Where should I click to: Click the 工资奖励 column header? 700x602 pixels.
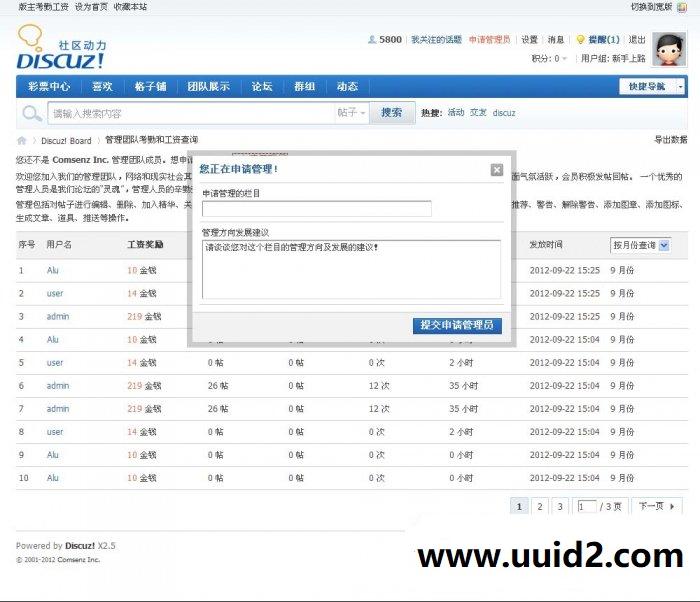(146, 245)
